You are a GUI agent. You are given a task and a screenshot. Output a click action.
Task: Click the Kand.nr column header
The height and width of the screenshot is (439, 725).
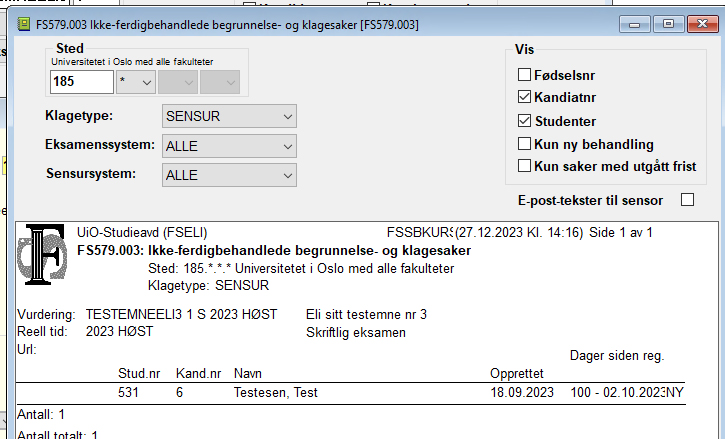coord(198,373)
